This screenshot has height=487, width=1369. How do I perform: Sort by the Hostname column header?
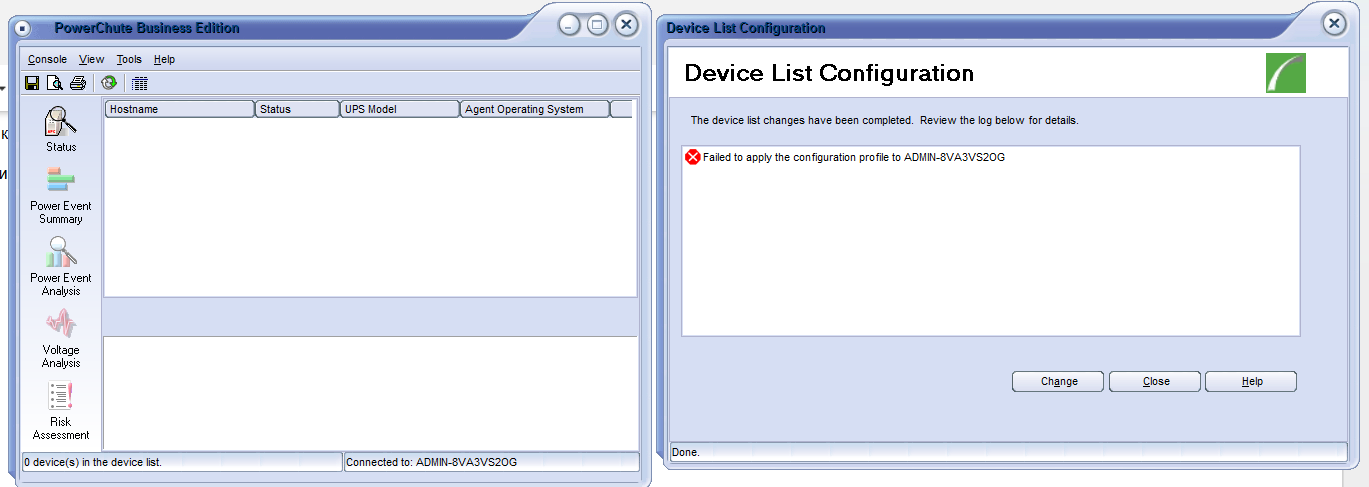pyautogui.click(x=180, y=109)
